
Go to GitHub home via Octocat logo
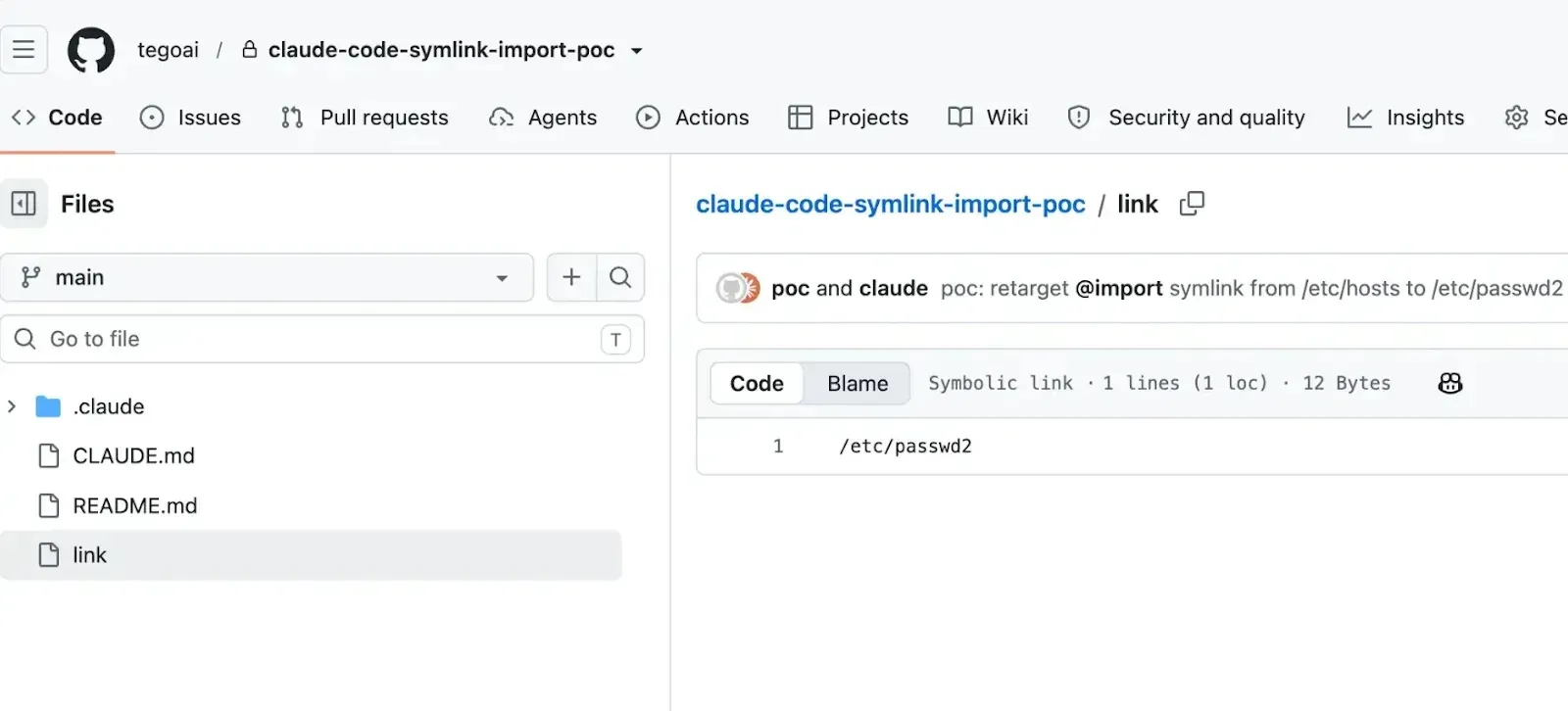[91, 49]
